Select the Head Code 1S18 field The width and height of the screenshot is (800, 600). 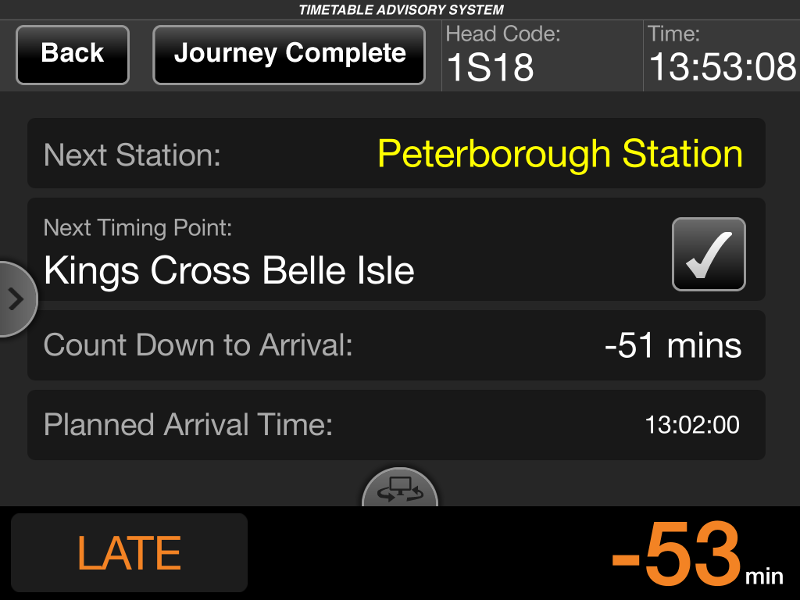[490, 67]
